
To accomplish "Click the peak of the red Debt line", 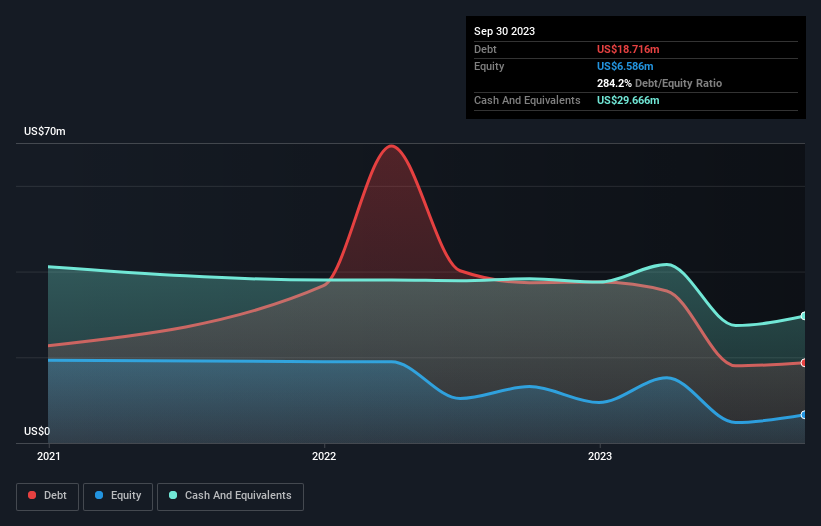I will 391,146.
